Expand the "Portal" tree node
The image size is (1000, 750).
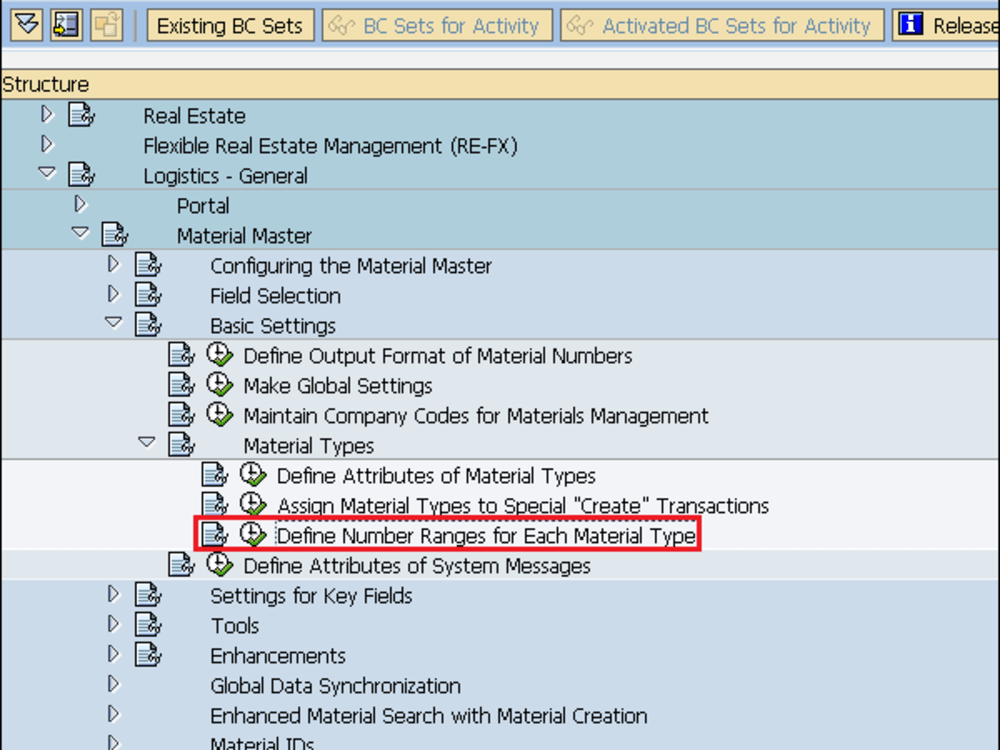click(80, 205)
